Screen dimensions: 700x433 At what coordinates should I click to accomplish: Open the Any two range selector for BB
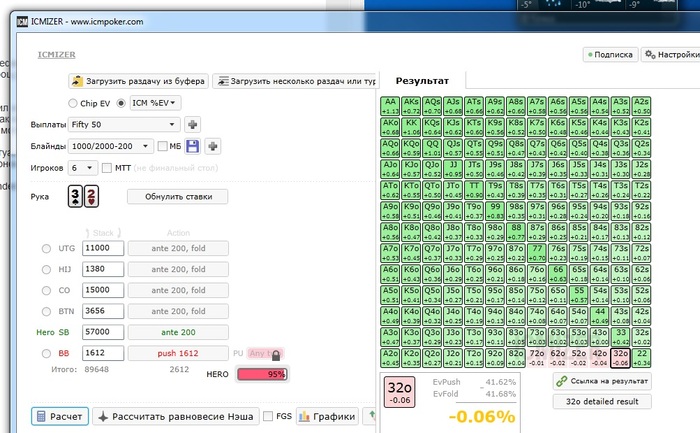(x=265, y=353)
